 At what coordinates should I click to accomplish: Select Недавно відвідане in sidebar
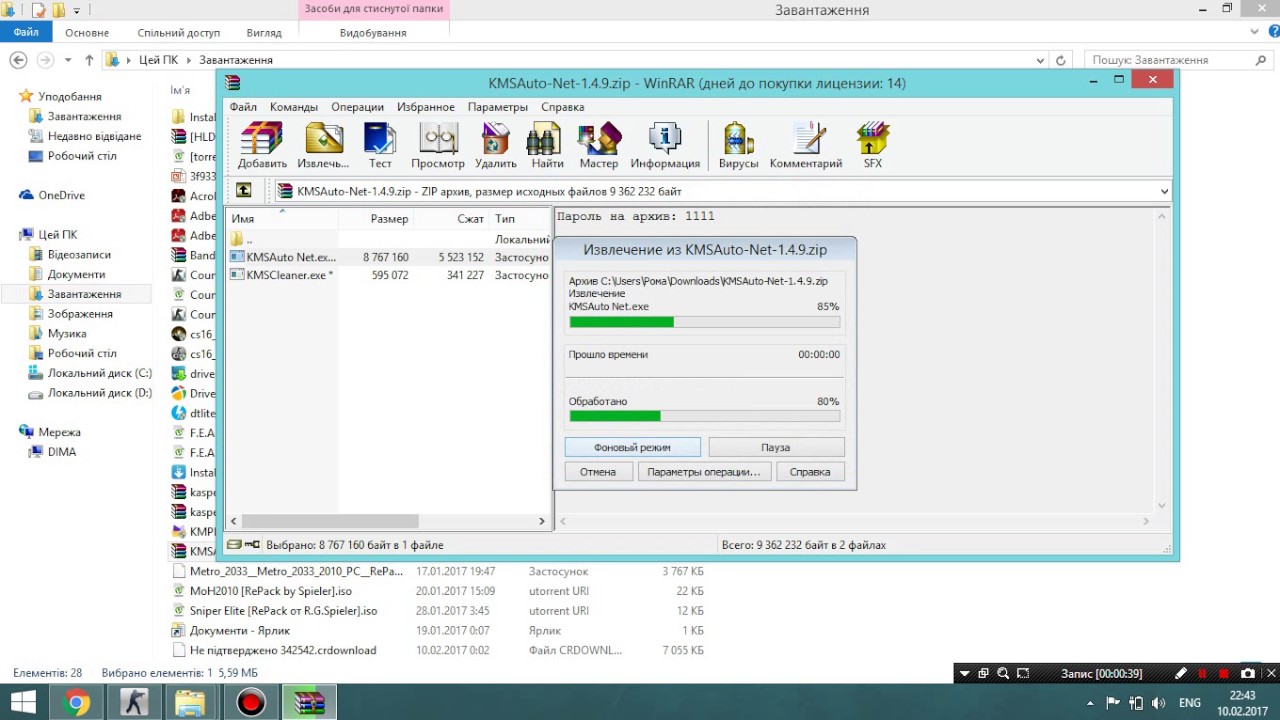86,136
